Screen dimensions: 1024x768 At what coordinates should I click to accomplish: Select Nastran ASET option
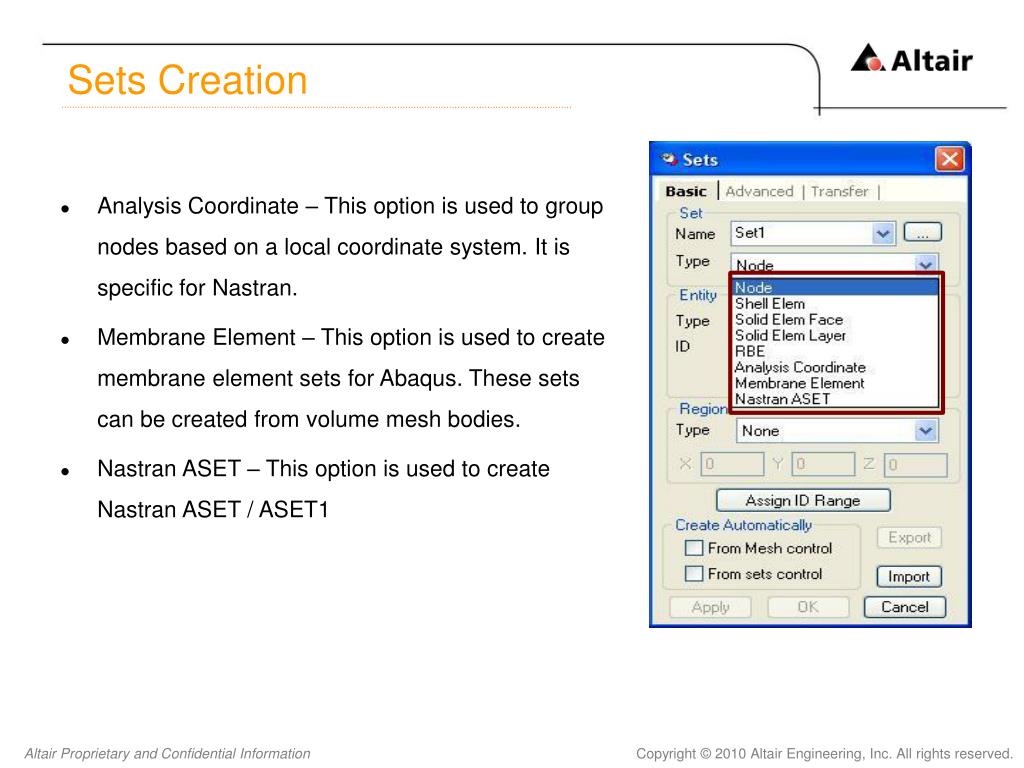(835, 399)
